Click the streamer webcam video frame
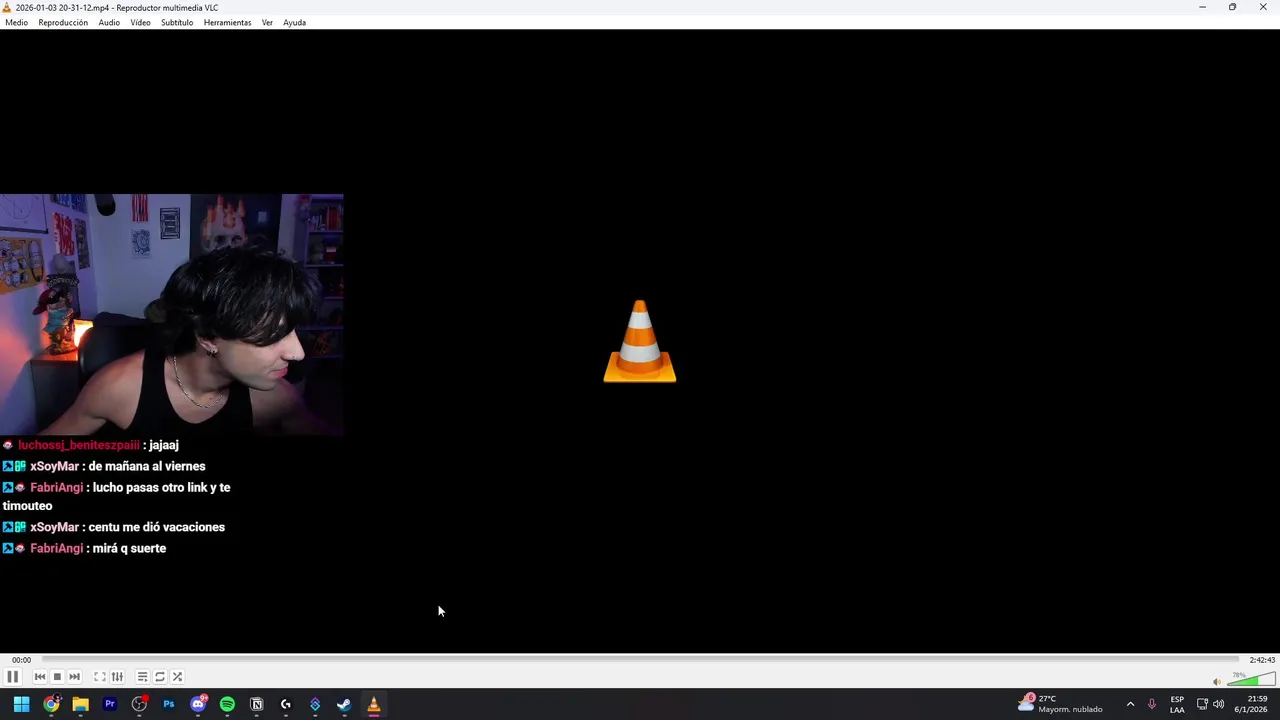The image size is (1280, 720). click(x=171, y=315)
